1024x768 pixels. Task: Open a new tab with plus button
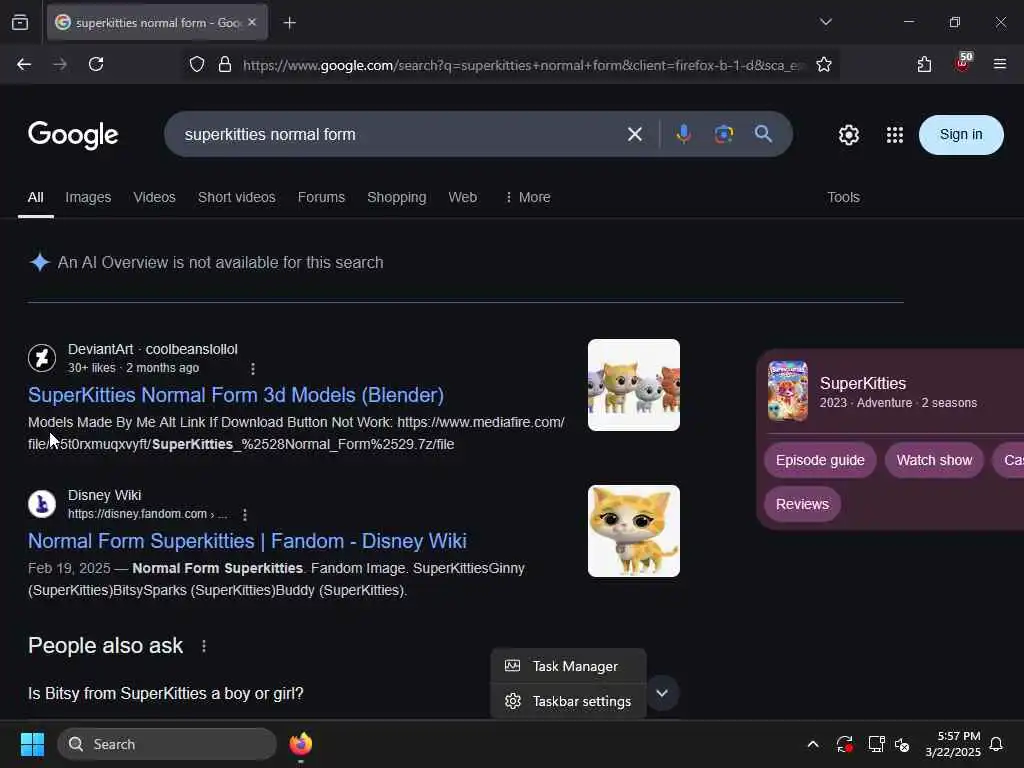point(289,23)
